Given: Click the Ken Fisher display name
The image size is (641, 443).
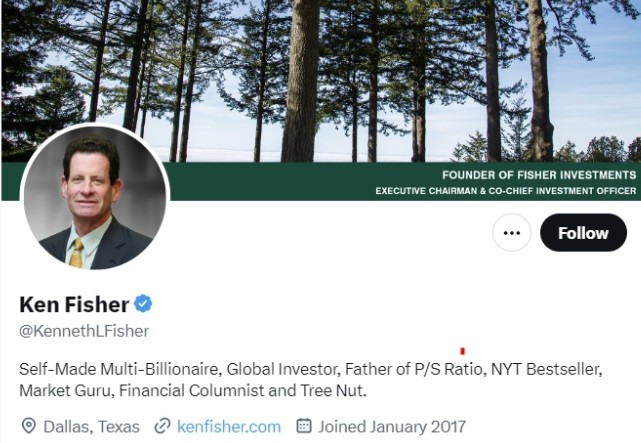Looking at the screenshot, I should pos(74,304).
